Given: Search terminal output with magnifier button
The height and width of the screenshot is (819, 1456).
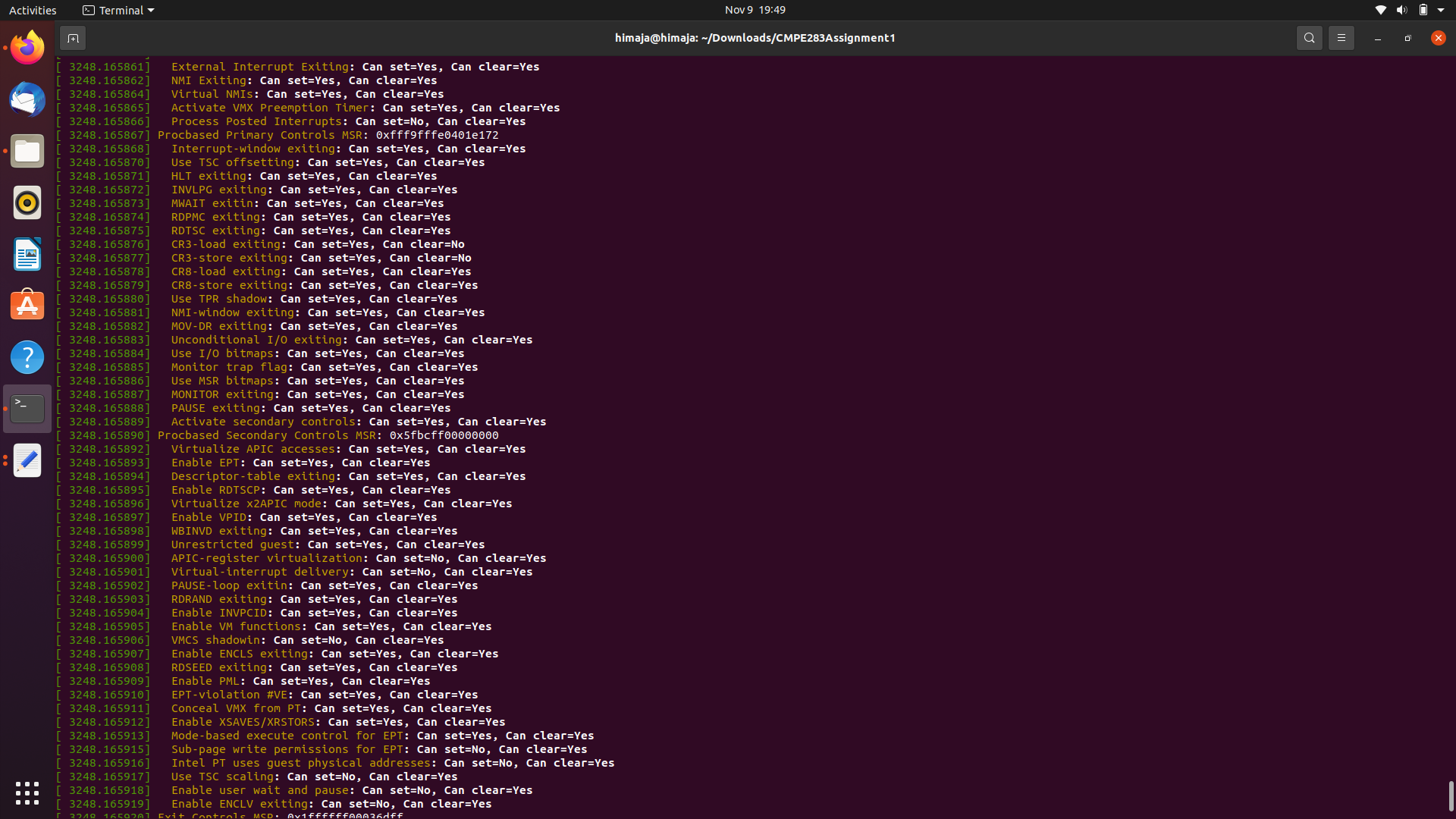Looking at the screenshot, I should 1309,38.
